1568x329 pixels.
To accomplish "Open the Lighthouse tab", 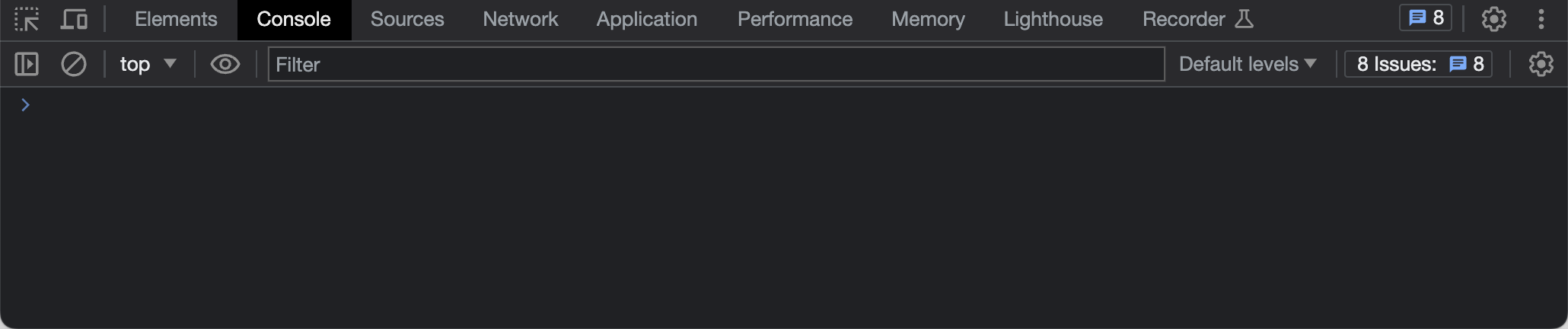I will click(x=1053, y=19).
